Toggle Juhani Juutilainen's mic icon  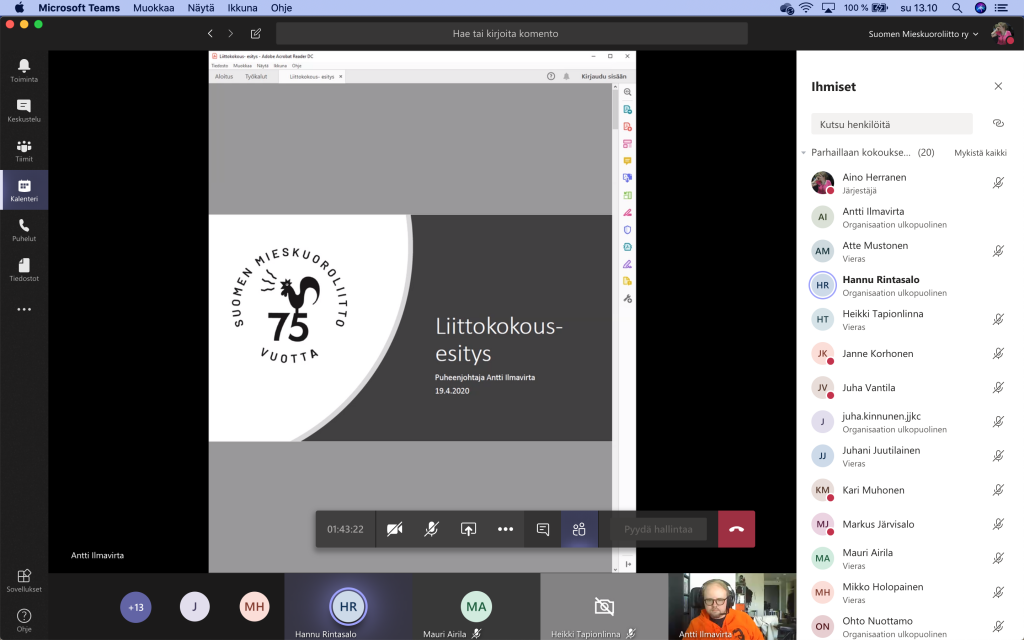coord(998,456)
